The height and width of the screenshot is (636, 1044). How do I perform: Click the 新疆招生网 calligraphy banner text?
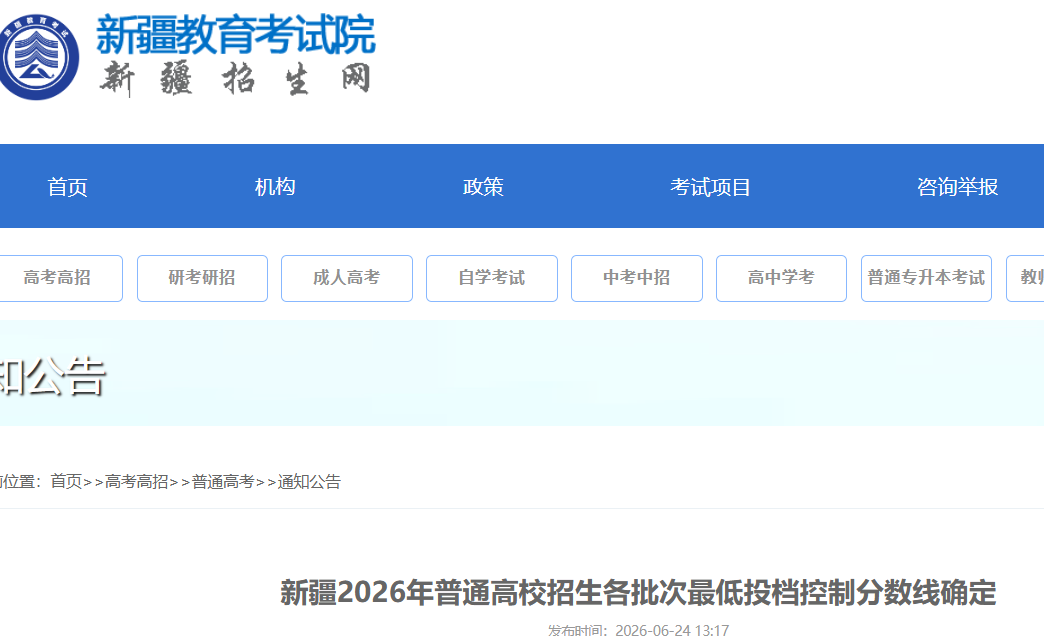pyautogui.click(x=236, y=79)
